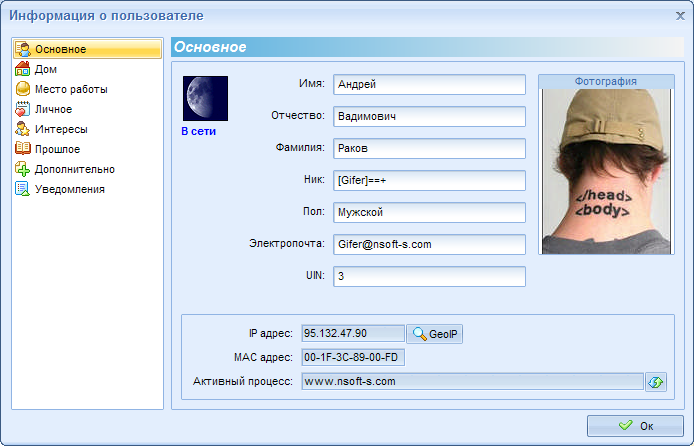The image size is (694, 446).
Task: Click the magnifier icon on GeoIP button
Action: pyautogui.click(x=420, y=334)
